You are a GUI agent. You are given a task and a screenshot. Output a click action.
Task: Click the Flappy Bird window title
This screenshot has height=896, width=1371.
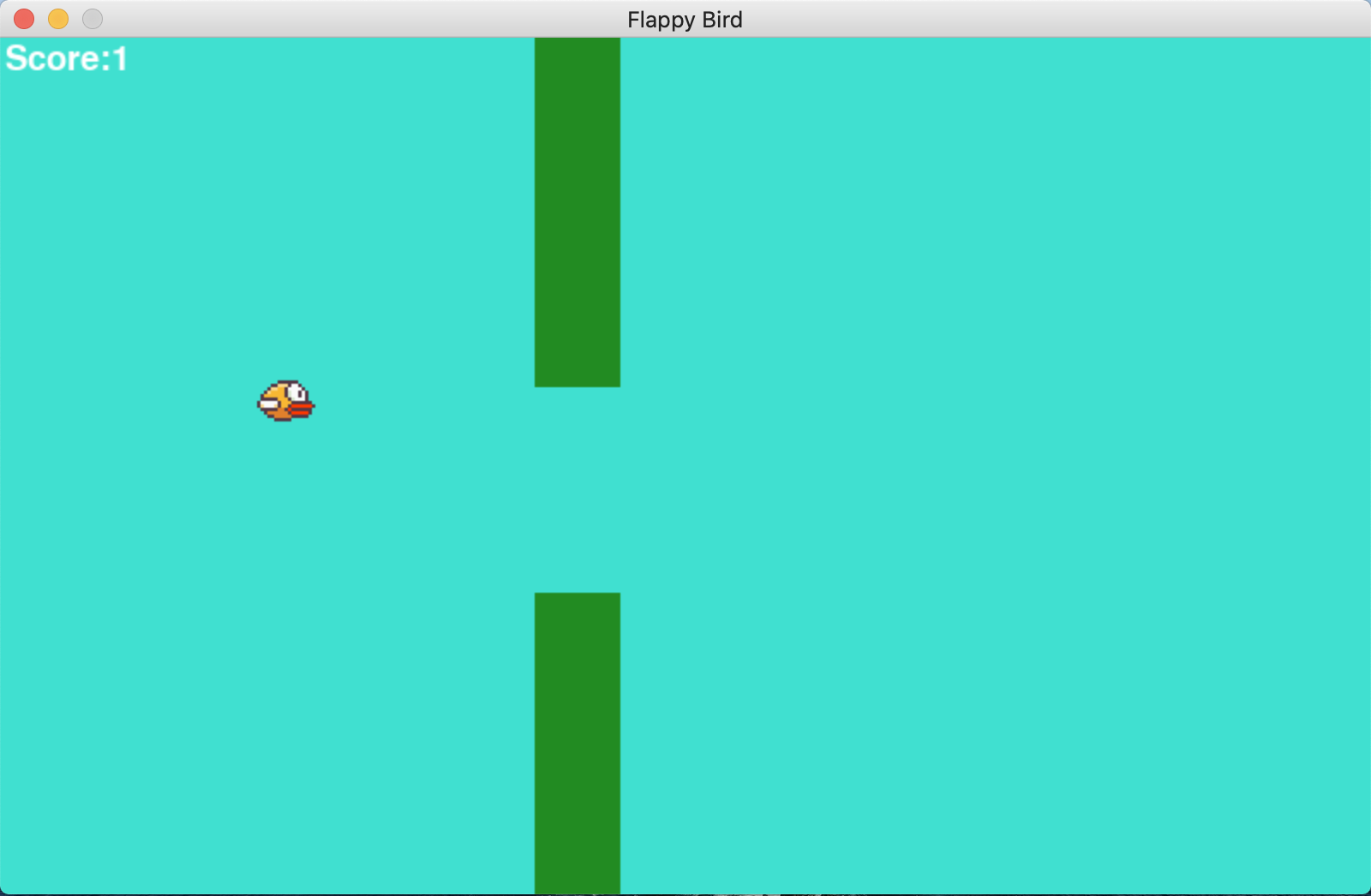point(685,20)
